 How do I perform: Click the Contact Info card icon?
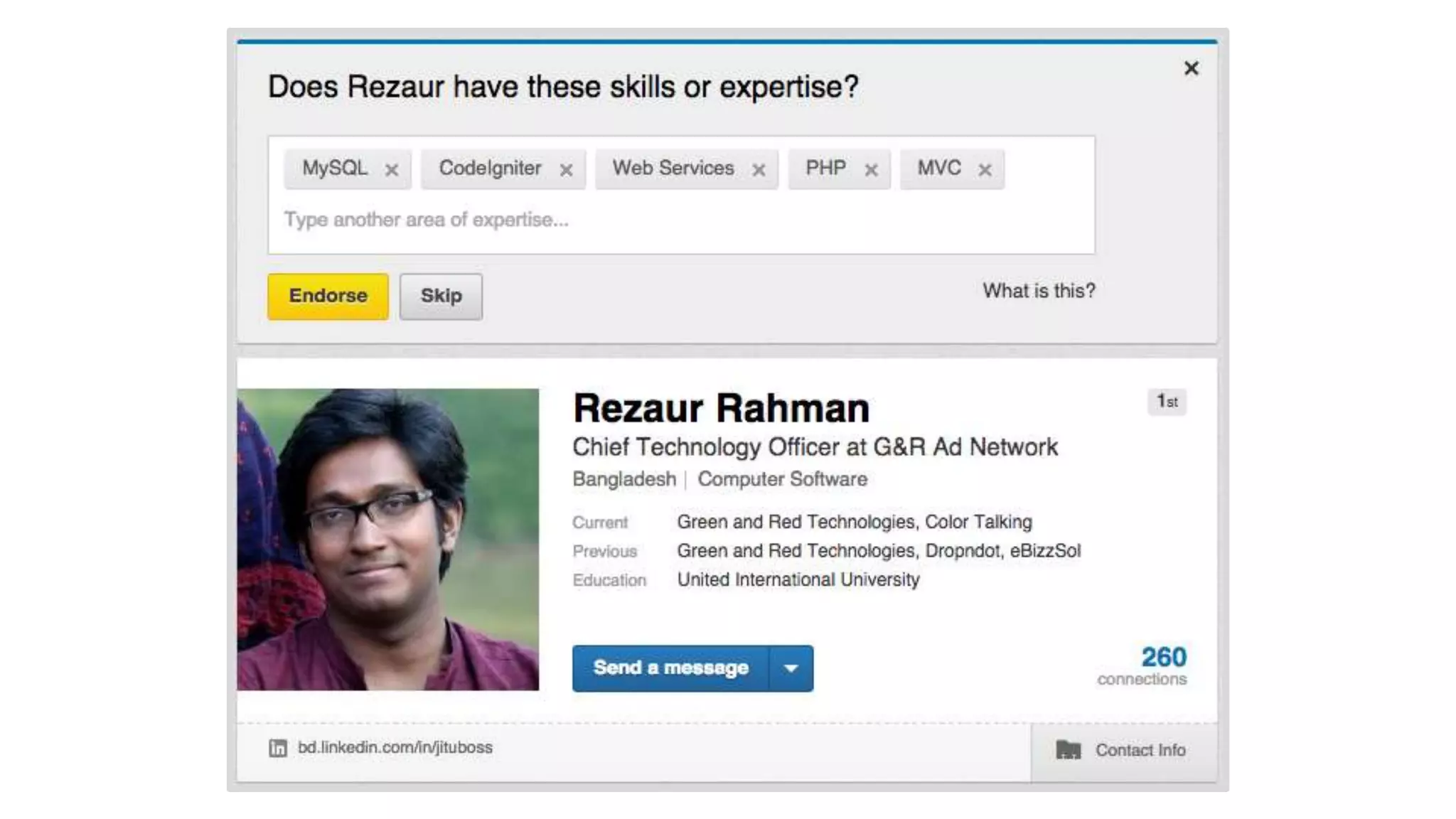click(x=1068, y=750)
